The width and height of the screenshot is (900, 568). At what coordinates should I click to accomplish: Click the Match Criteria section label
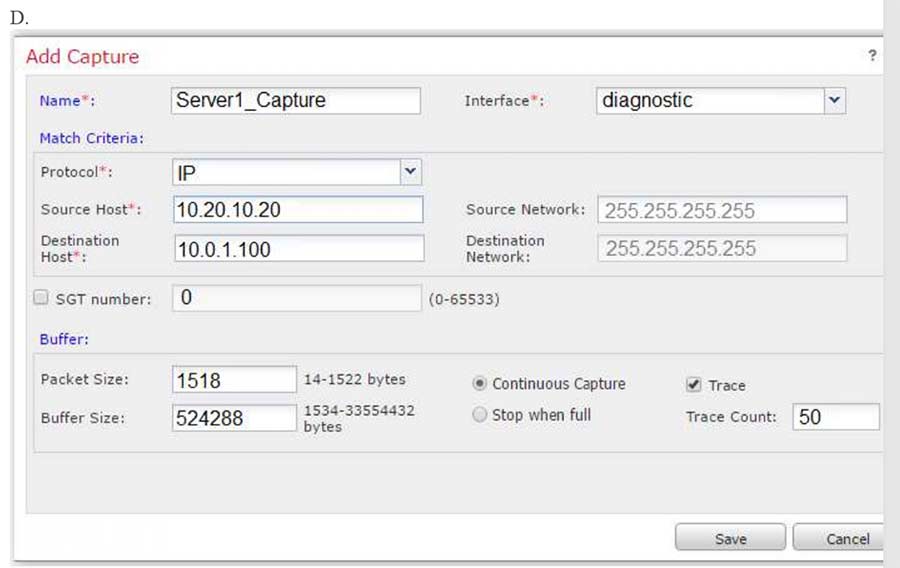click(x=91, y=138)
